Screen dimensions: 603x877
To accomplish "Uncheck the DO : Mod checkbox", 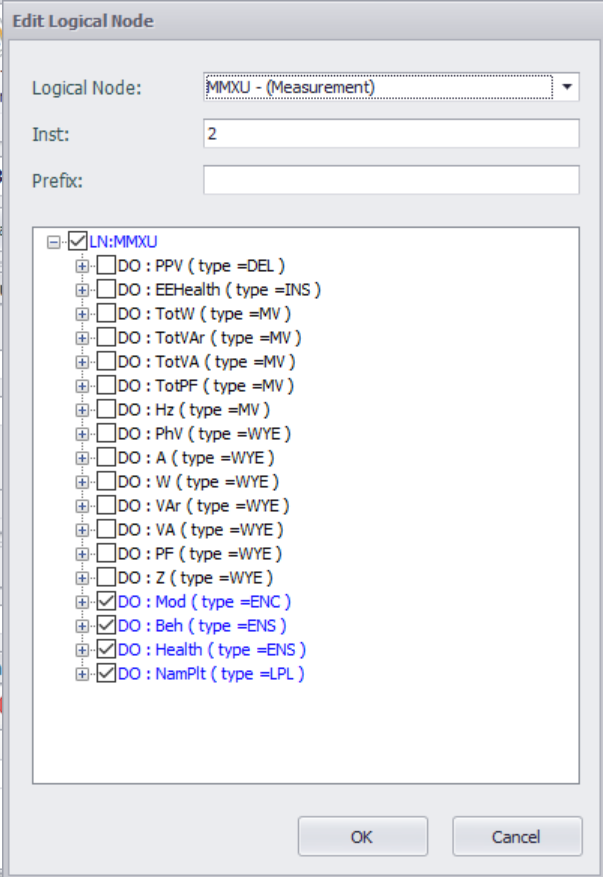I will pos(106,601).
